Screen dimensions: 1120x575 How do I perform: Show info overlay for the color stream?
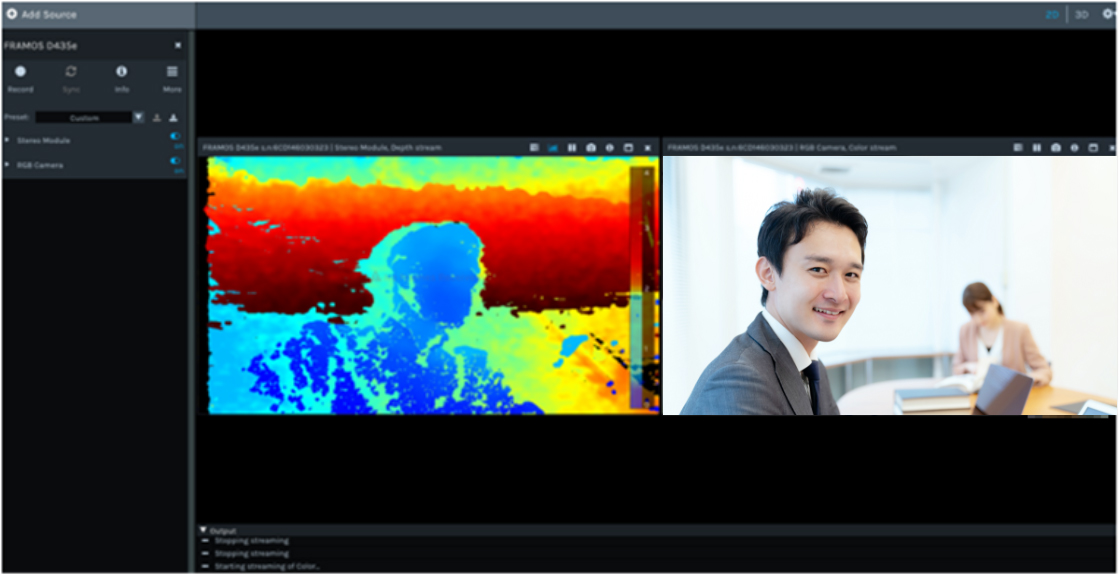point(1074,148)
